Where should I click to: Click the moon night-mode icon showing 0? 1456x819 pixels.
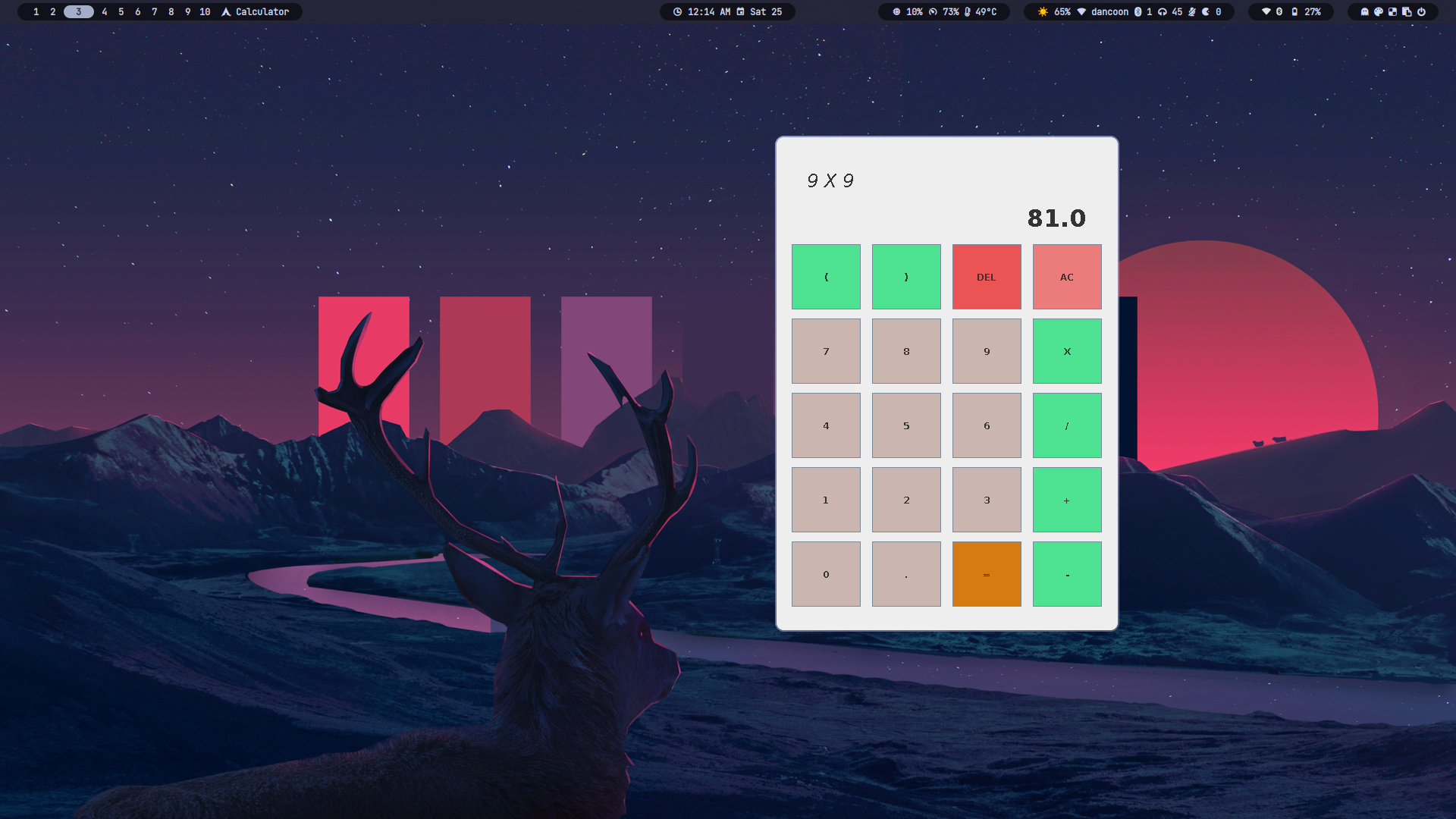point(1206,11)
